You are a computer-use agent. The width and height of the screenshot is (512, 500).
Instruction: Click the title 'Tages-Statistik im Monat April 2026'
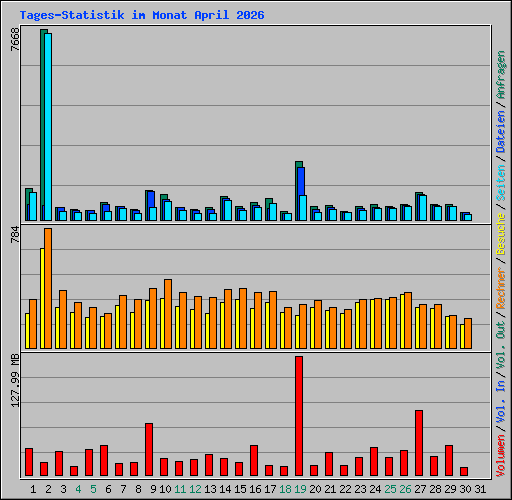(x=142, y=15)
